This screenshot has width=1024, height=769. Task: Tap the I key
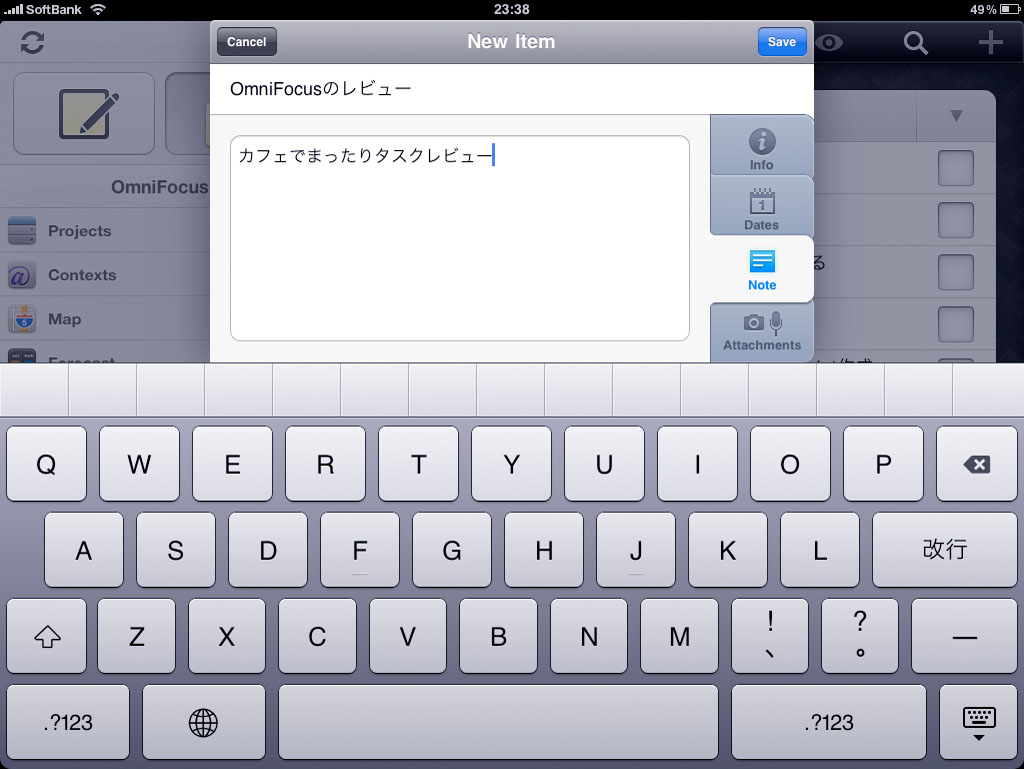[x=697, y=464]
